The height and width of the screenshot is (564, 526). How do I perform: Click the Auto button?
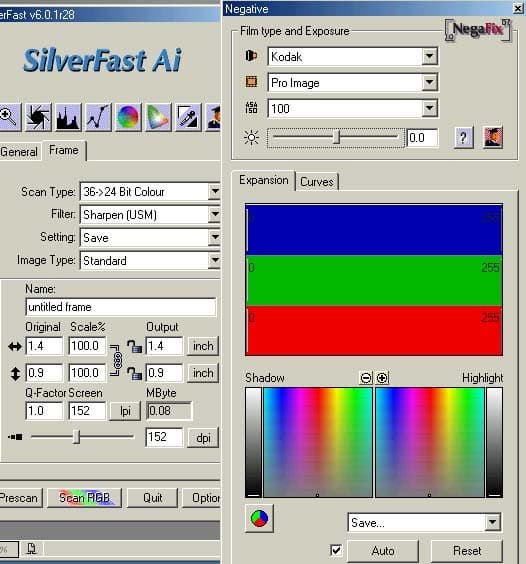pyautogui.click(x=383, y=551)
